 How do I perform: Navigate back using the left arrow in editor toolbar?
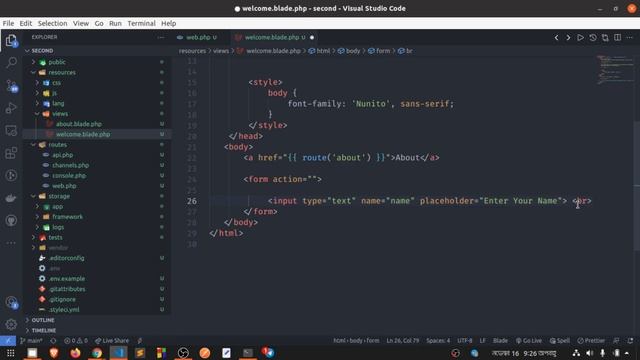coord(556,38)
